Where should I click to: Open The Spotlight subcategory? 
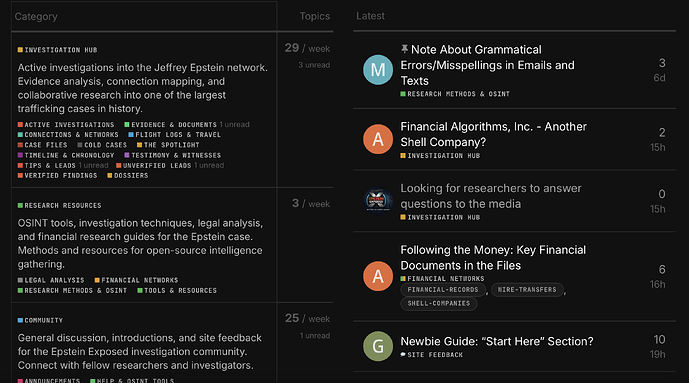(168, 145)
